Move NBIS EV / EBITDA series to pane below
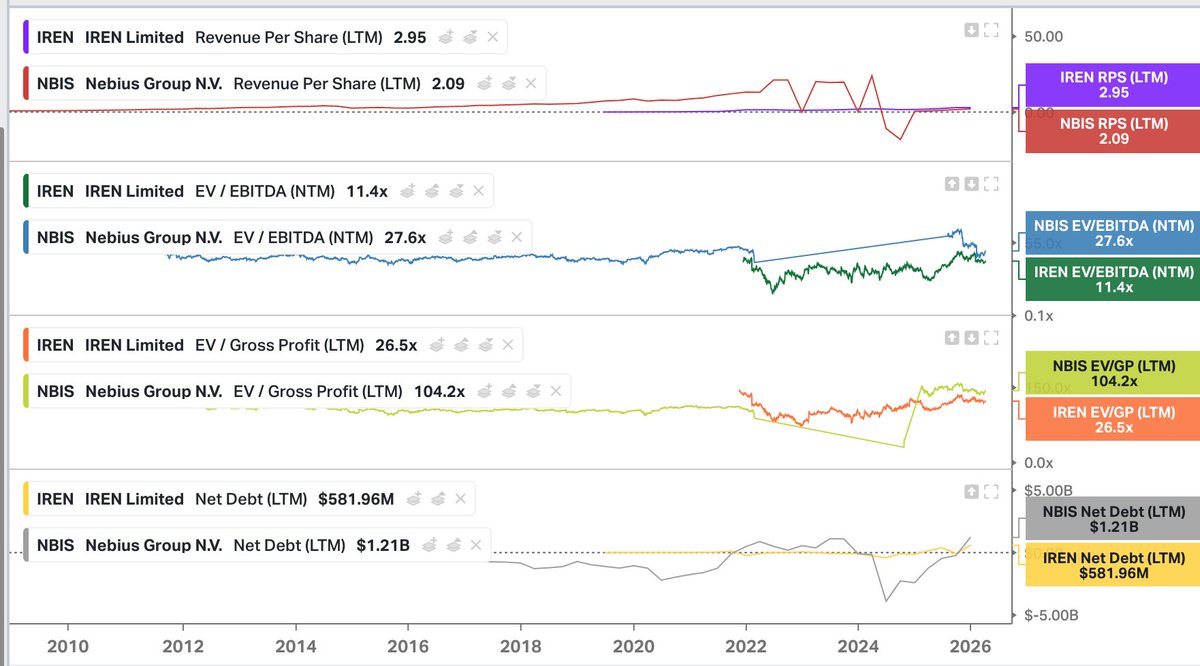Viewport: 1200px width, 666px height. coord(494,238)
